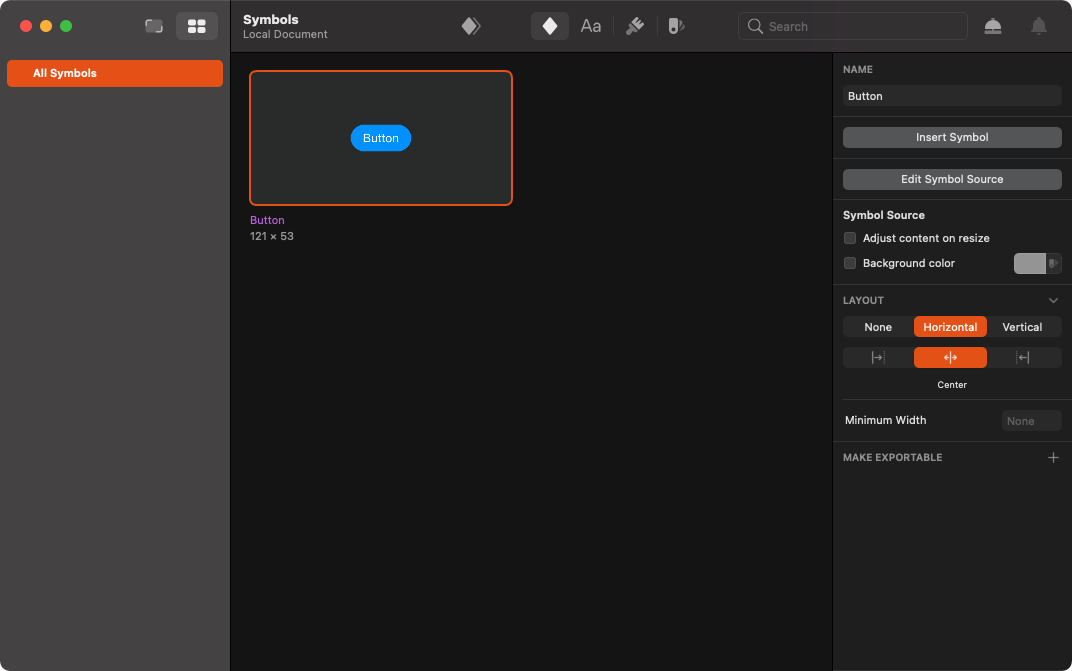Viewport: 1072px width, 671px height.
Task: Click Insert Symbol button
Action: [952, 137]
